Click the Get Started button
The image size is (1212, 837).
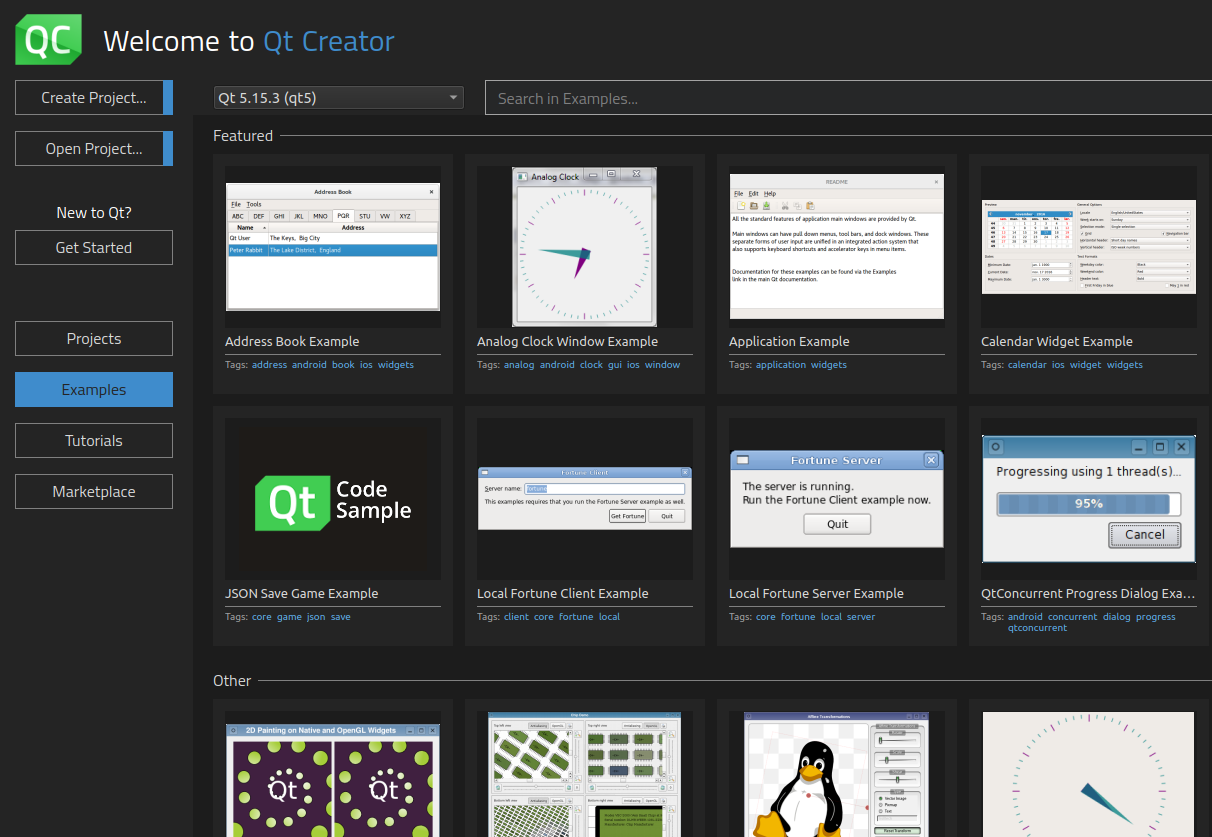point(94,248)
